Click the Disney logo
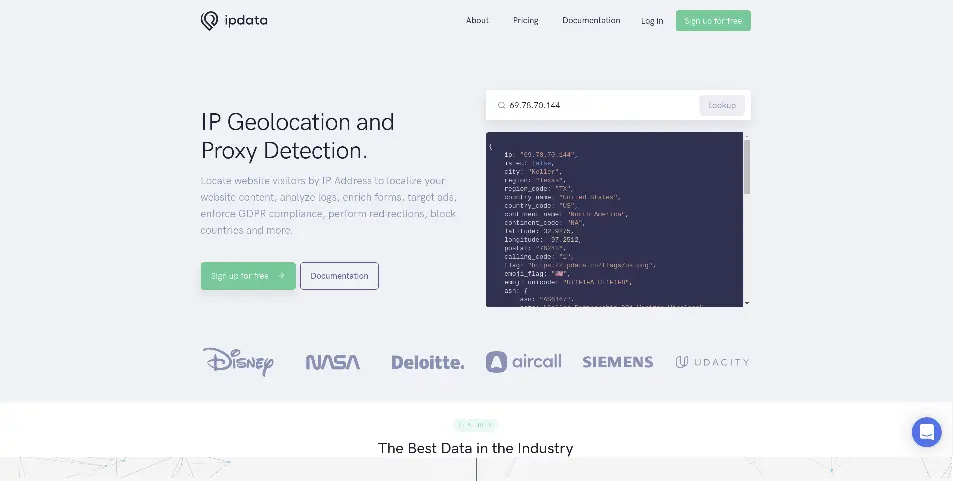Viewport: 953px width, 481px height. click(x=238, y=362)
